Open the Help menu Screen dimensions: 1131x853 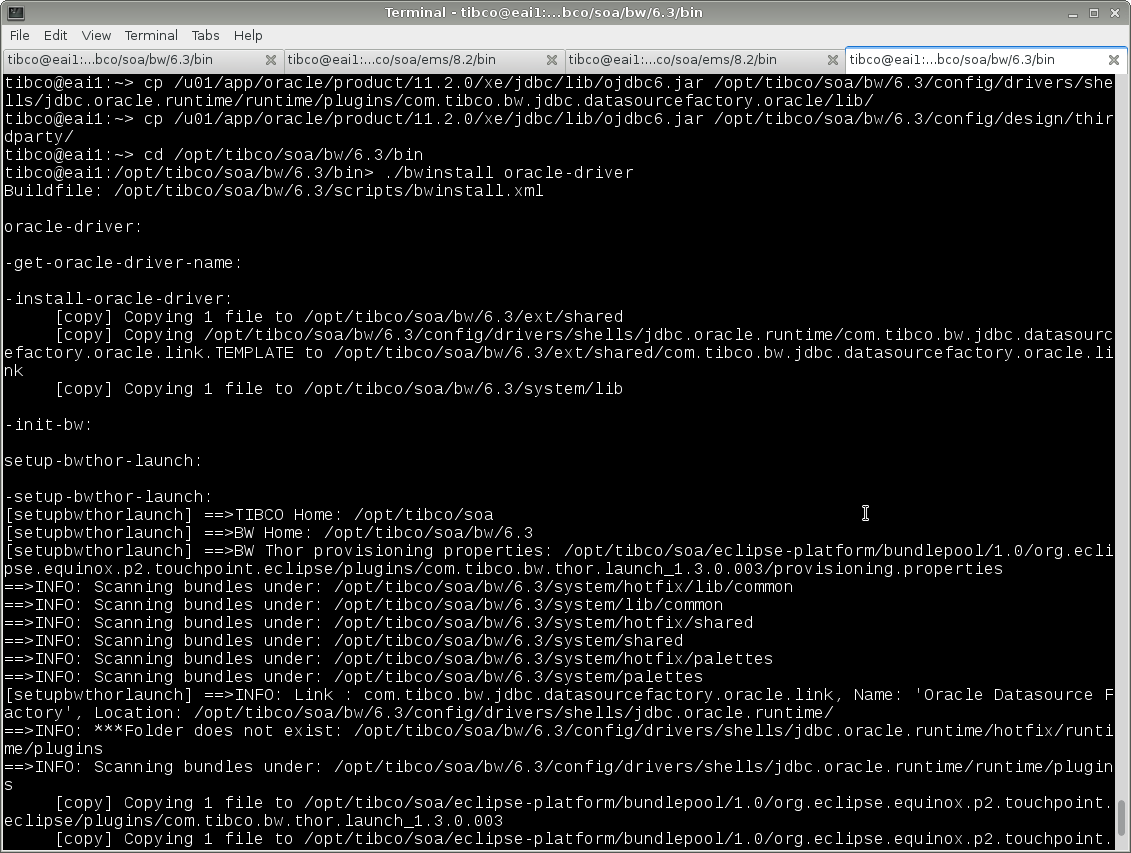pyautogui.click(x=248, y=35)
